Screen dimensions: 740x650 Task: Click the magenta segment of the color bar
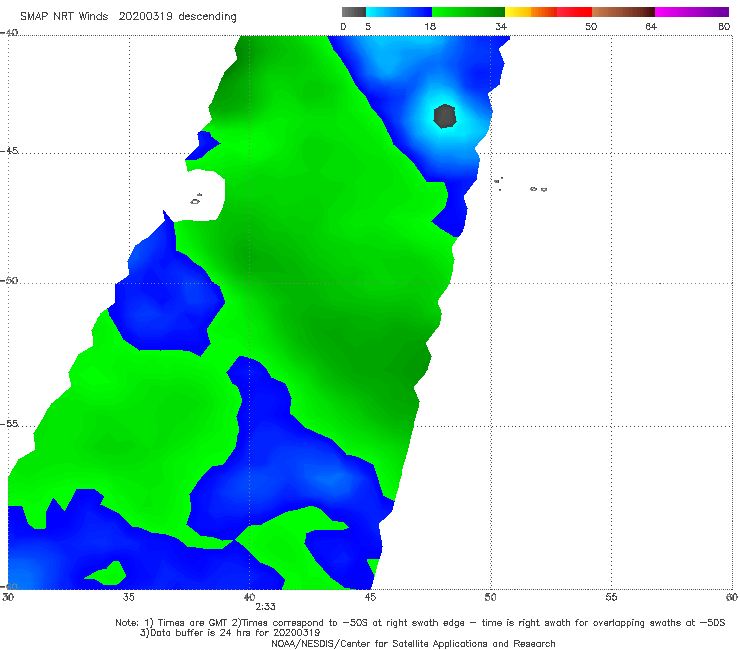692,12
